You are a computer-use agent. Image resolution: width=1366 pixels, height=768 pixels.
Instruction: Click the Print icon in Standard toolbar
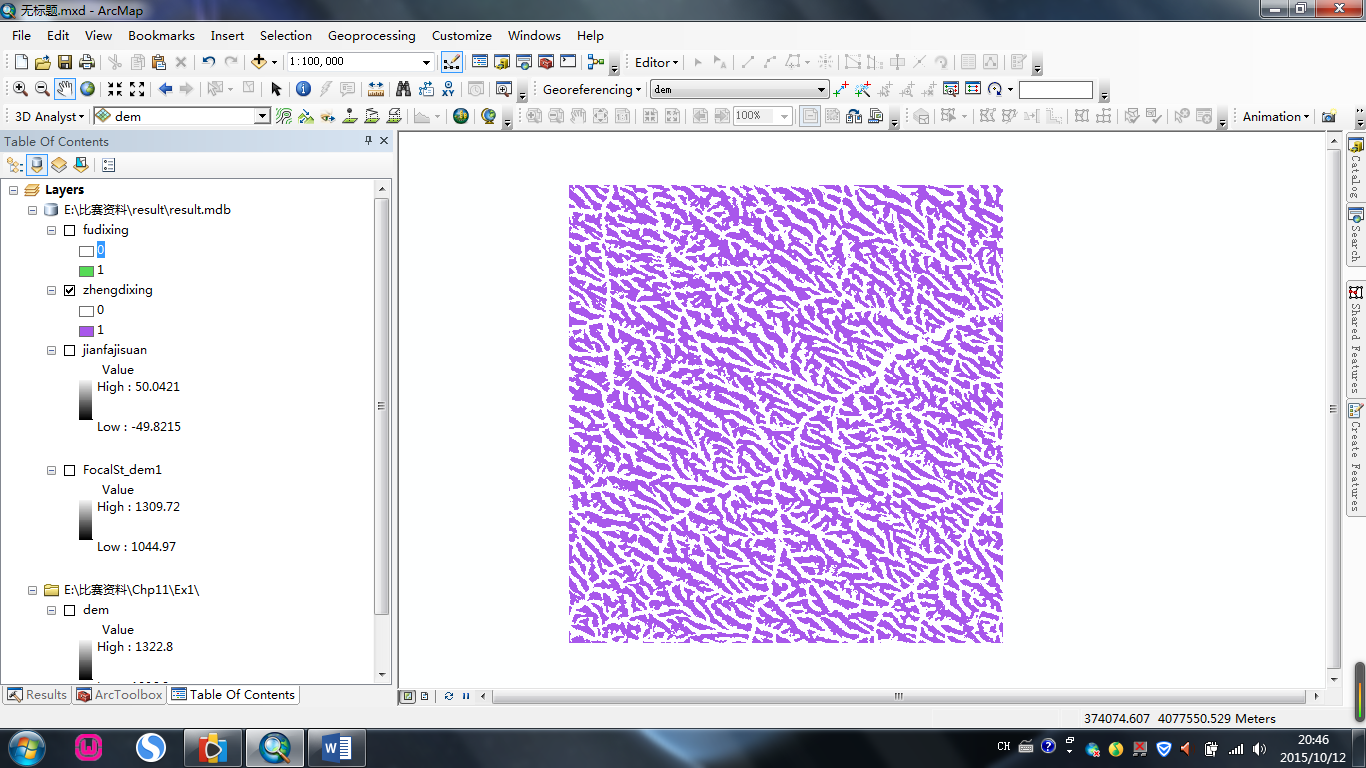pyautogui.click(x=87, y=62)
